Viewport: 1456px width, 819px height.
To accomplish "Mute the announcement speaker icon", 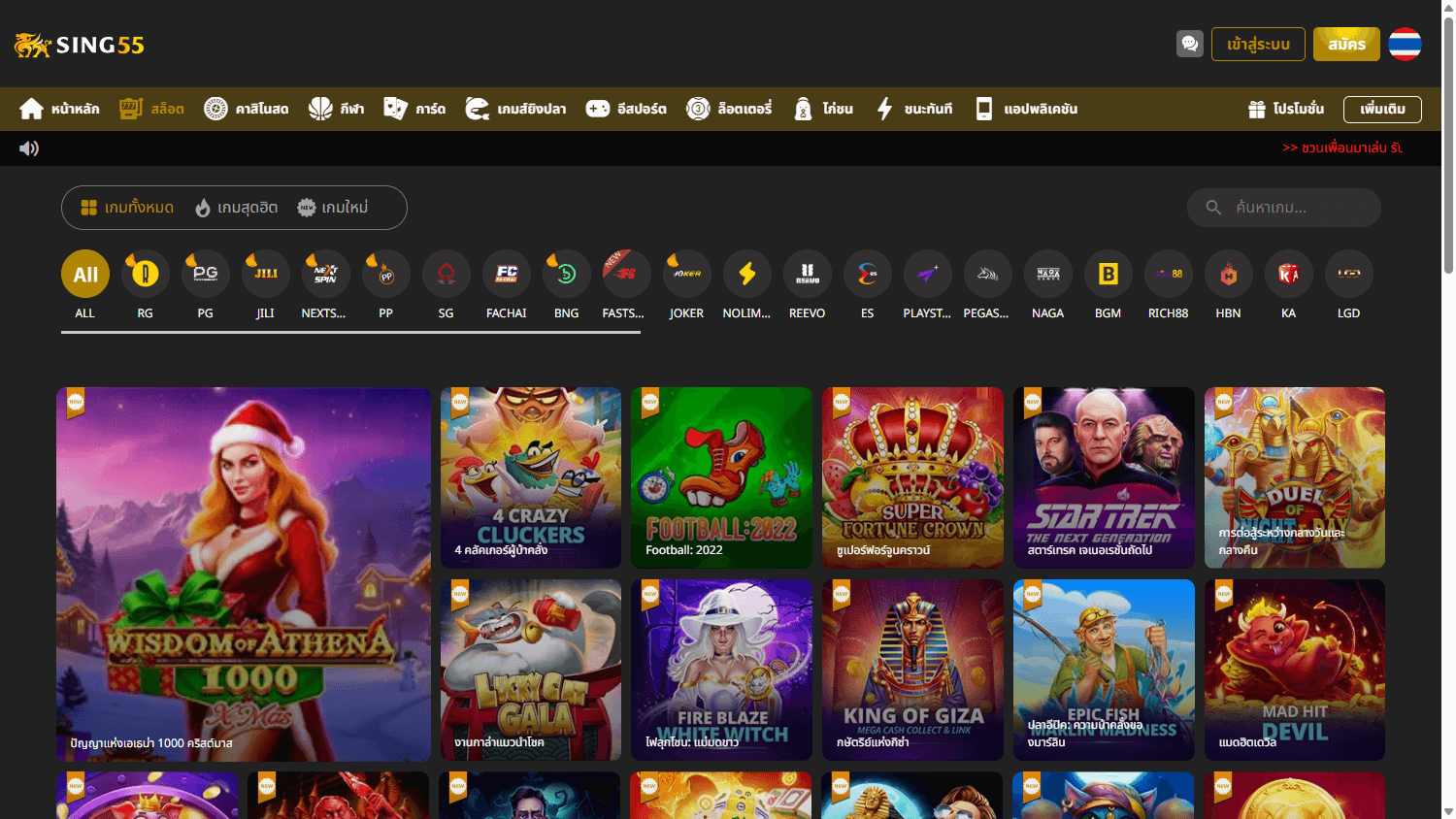I will tap(29, 147).
